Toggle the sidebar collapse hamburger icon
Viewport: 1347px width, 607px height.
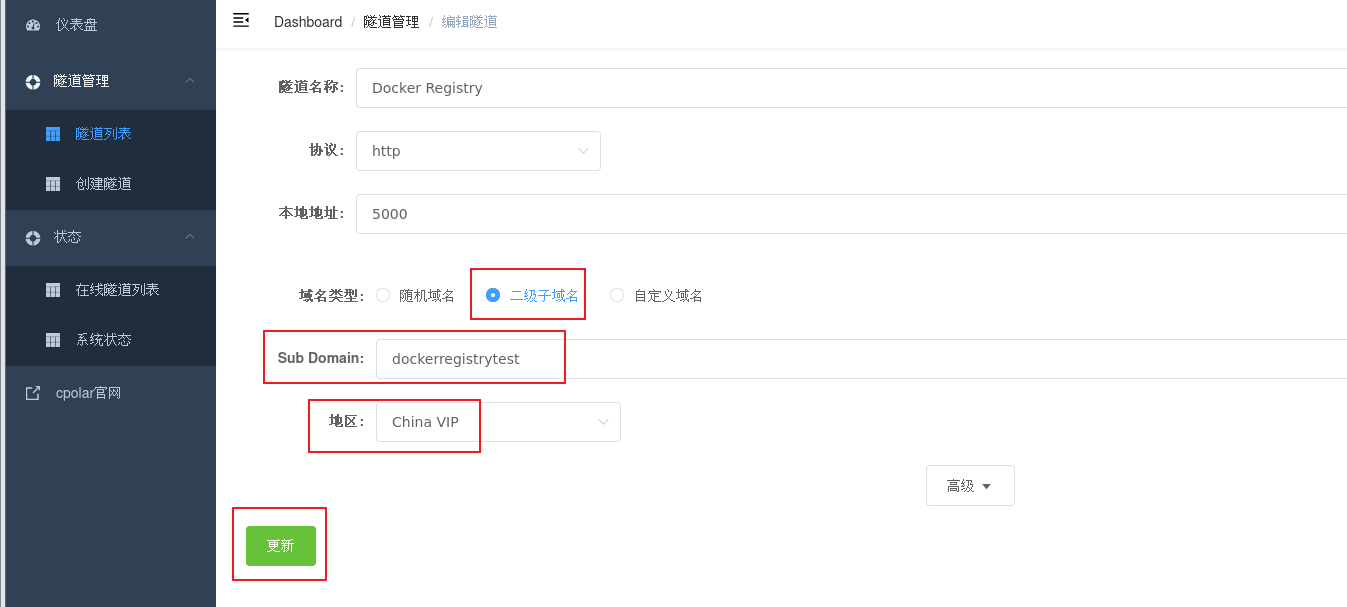tap(241, 21)
